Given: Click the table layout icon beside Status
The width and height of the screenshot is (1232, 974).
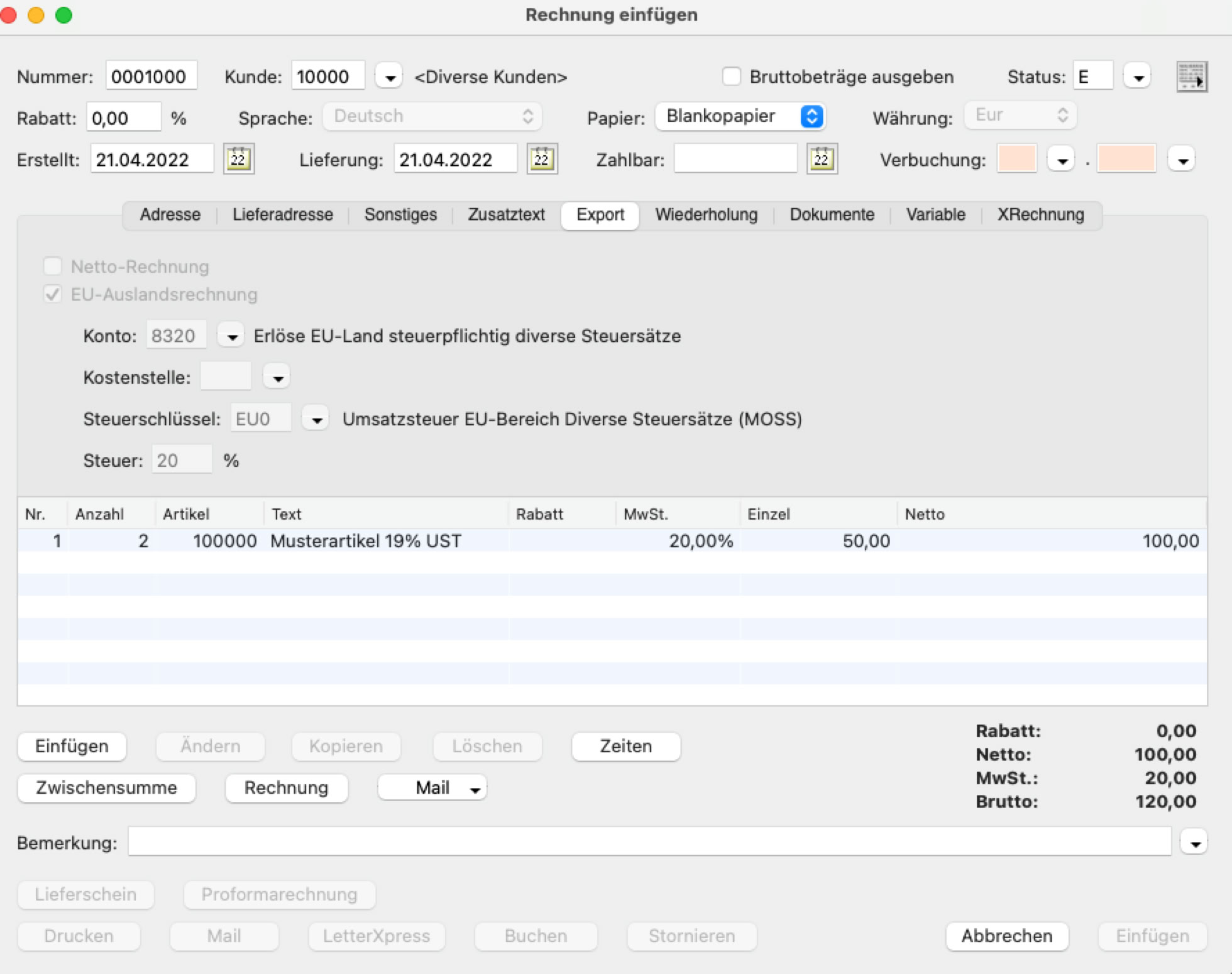Looking at the screenshot, I should [1191, 77].
